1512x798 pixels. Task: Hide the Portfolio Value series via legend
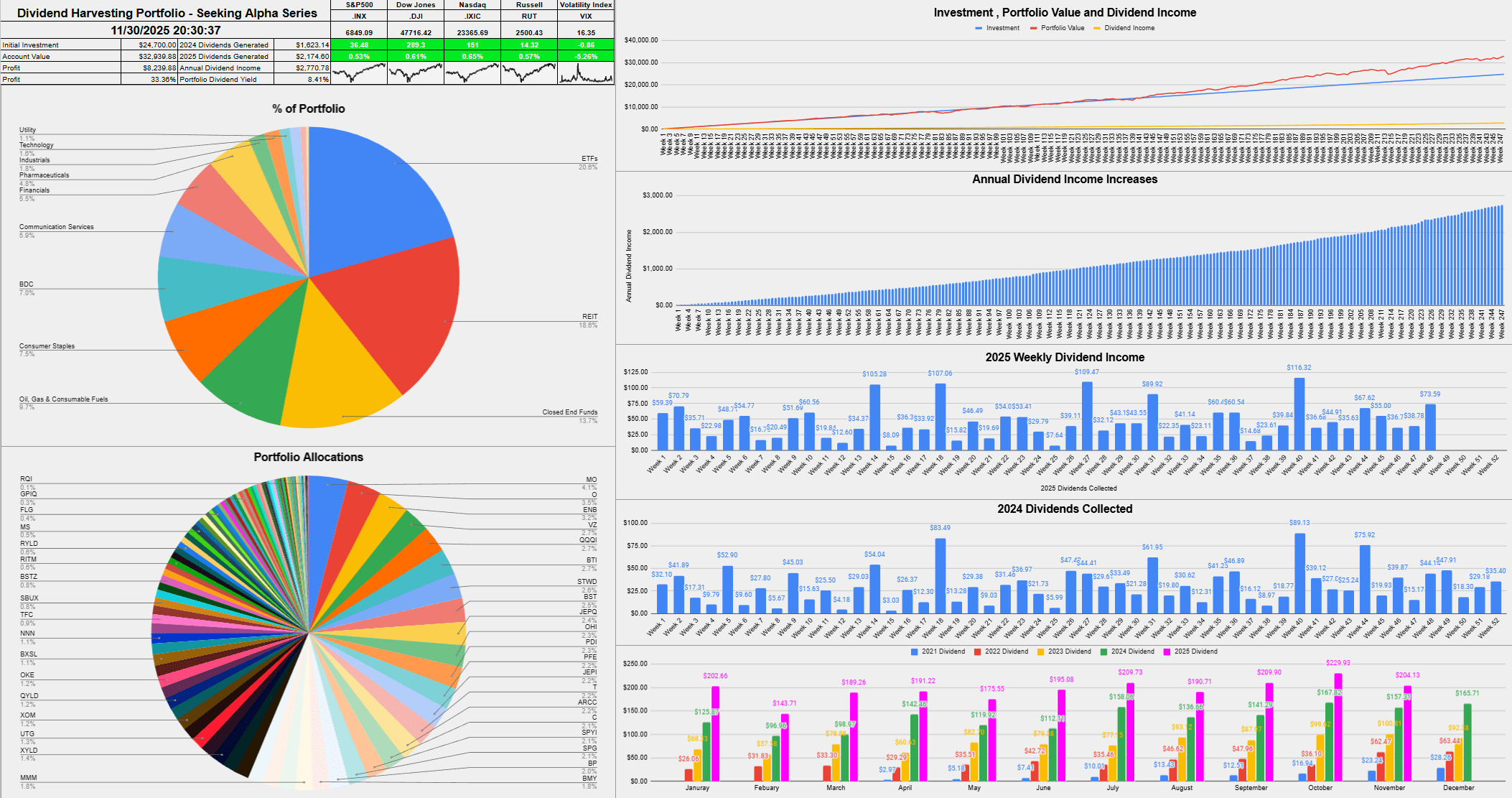pos(1059,27)
